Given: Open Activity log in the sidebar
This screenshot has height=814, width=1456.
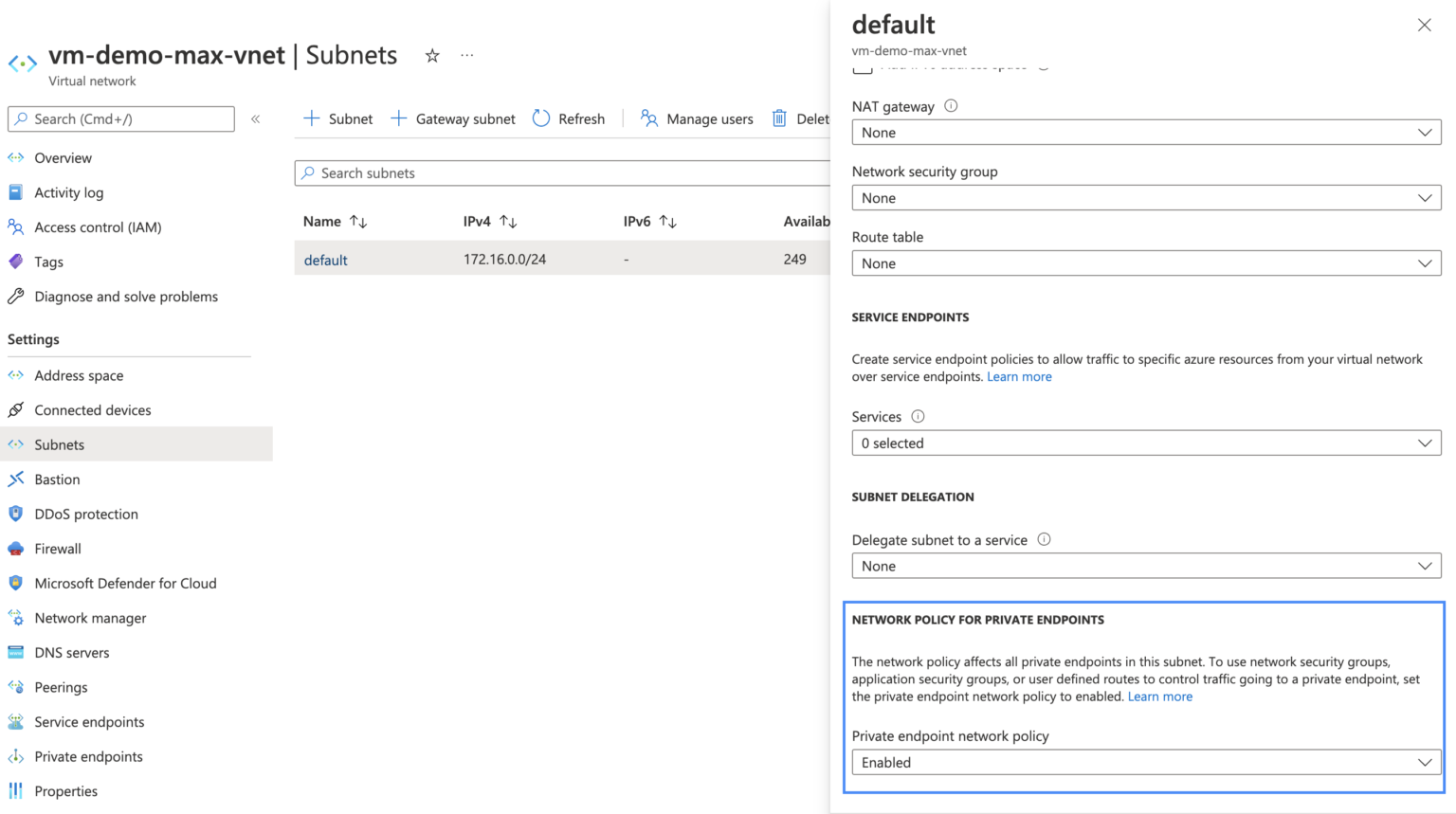Looking at the screenshot, I should 68,192.
